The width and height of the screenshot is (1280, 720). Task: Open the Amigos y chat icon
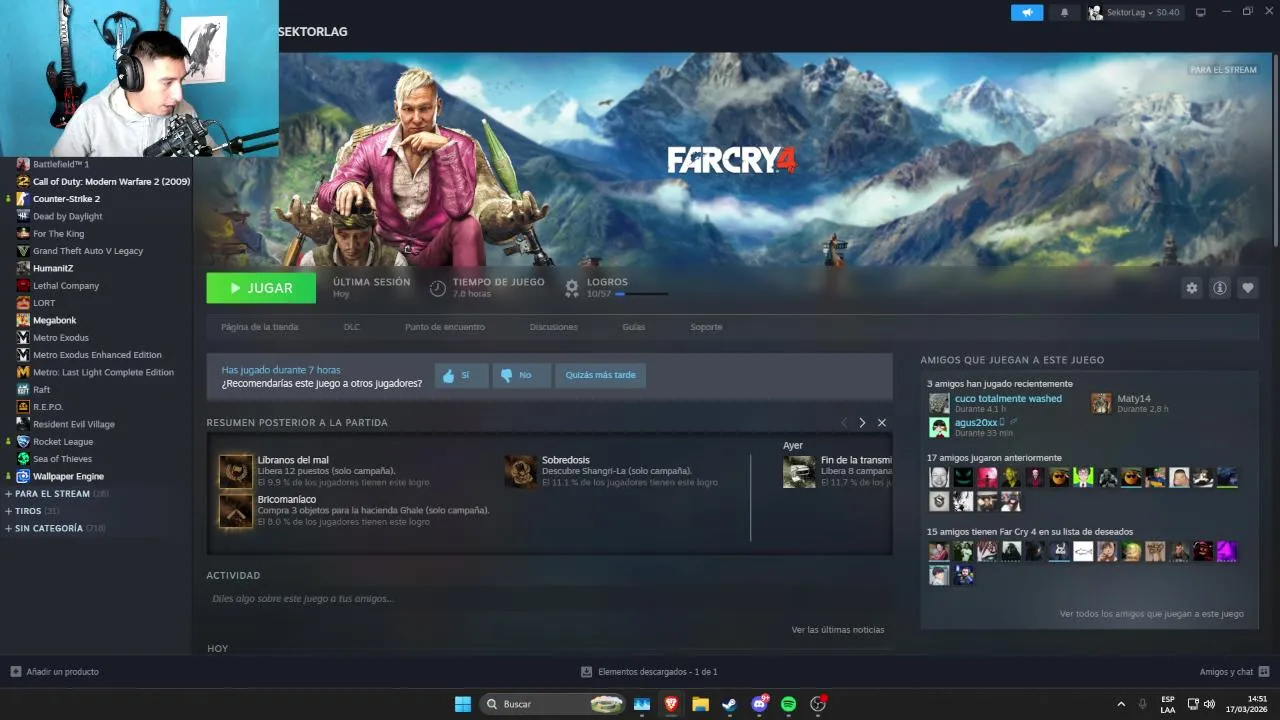pyautogui.click(x=1264, y=672)
